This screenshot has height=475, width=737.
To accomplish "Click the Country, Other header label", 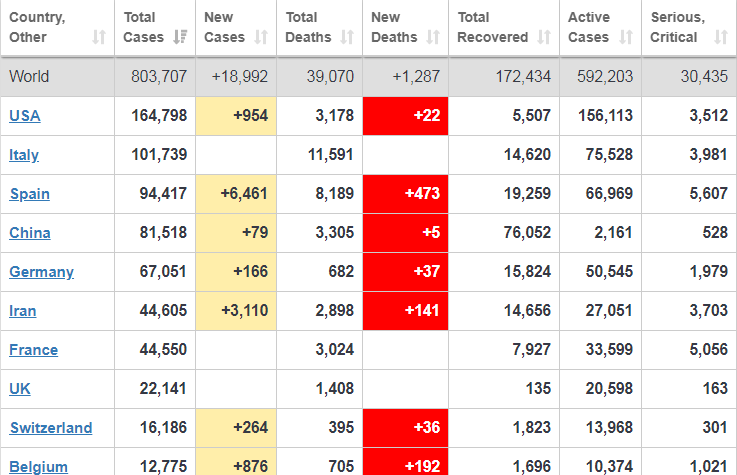I will pos(37,27).
